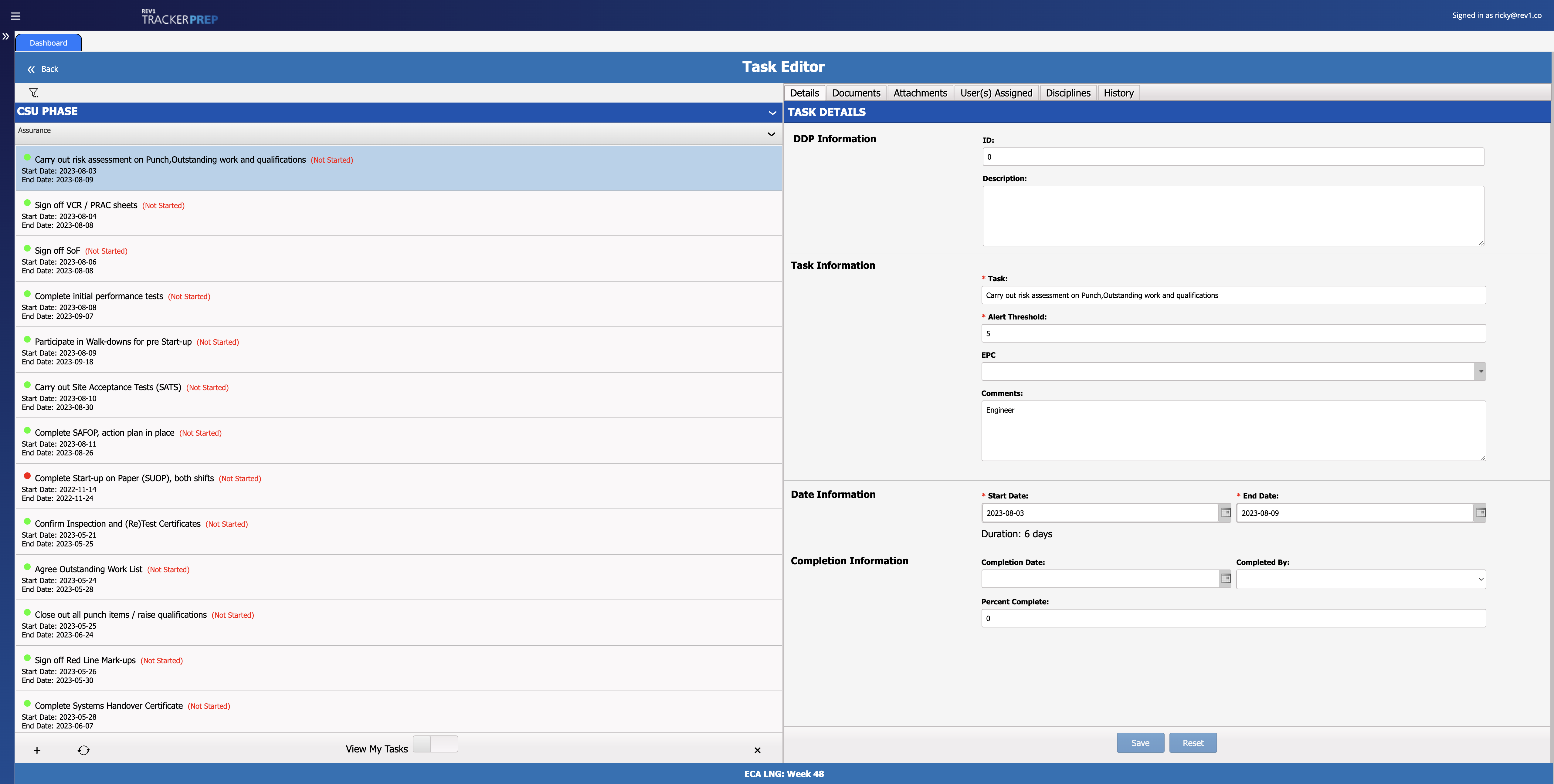Click the filter funnel icon
Image resolution: width=1554 pixels, height=784 pixels.
click(34, 93)
